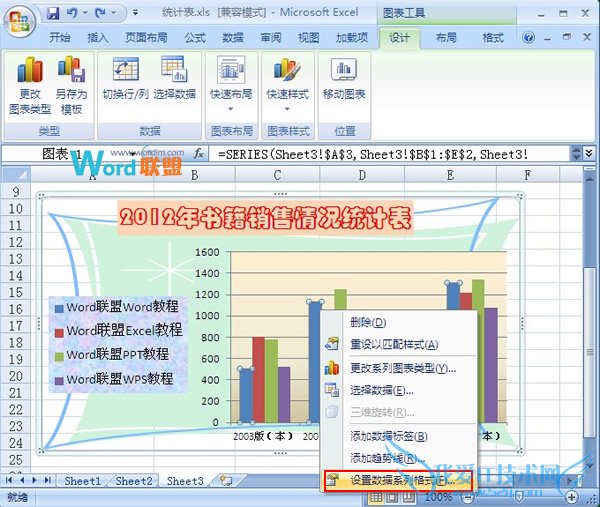600x507 pixels.
Task: Select column D header
Action: click(x=362, y=175)
